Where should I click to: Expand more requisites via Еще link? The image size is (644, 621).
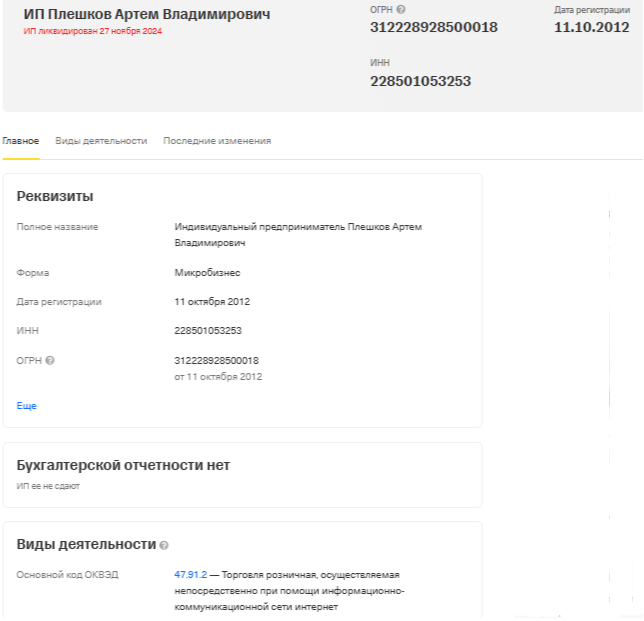point(26,406)
